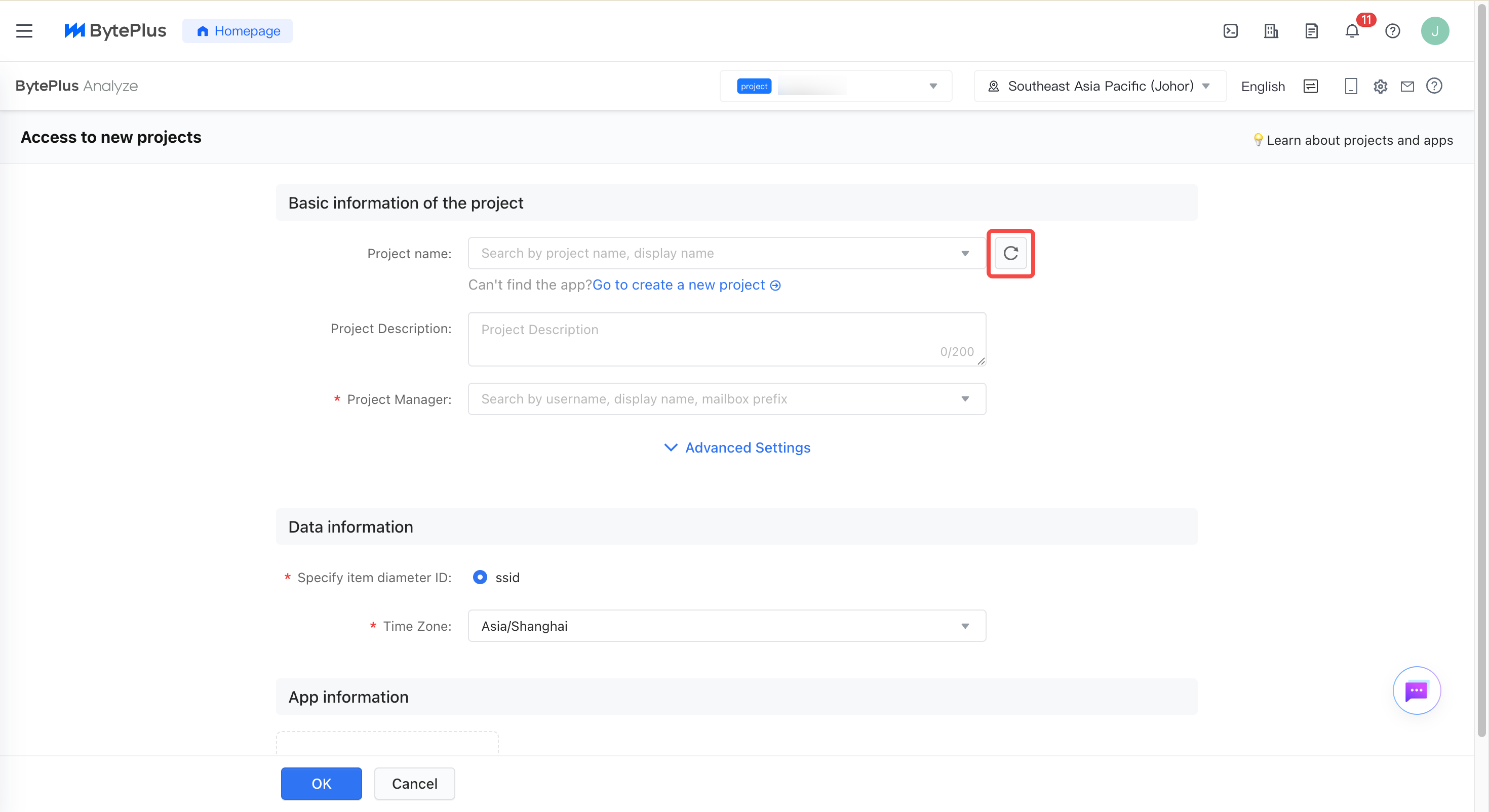
Task: Open the Project name dropdown
Action: coord(727,253)
